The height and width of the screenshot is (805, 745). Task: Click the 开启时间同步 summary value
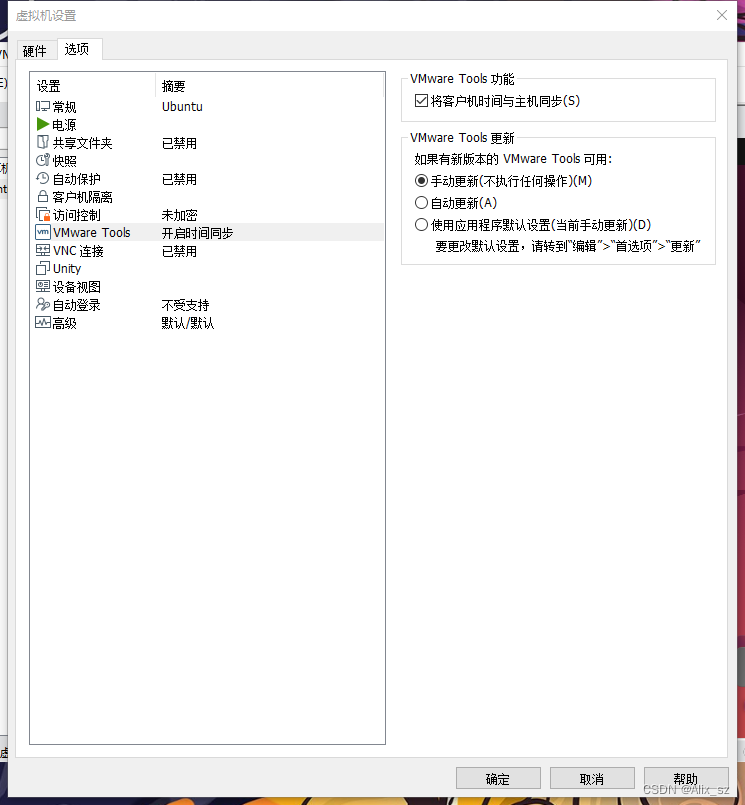coord(197,233)
